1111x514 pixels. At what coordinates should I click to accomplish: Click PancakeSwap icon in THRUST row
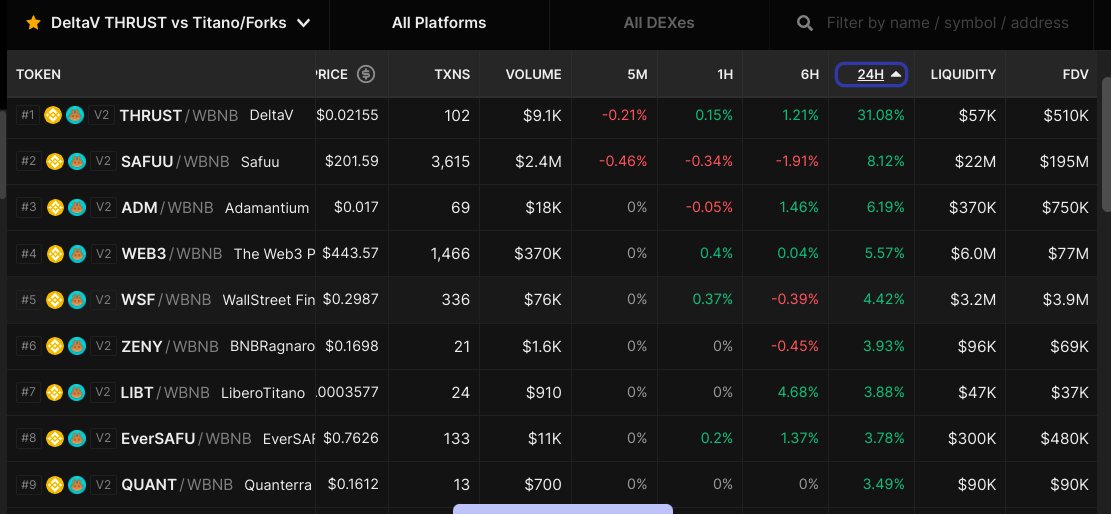75,115
